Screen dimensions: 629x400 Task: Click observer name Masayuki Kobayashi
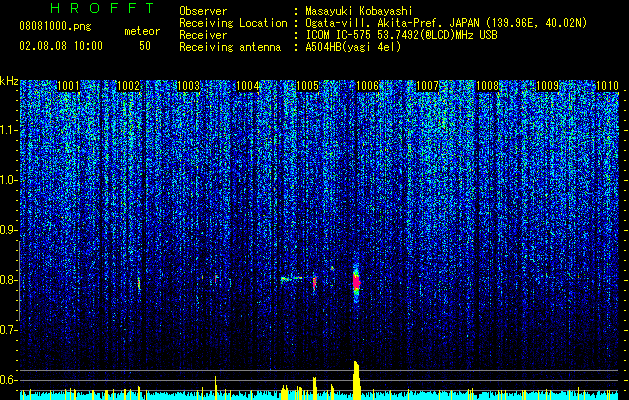click(359, 11)
